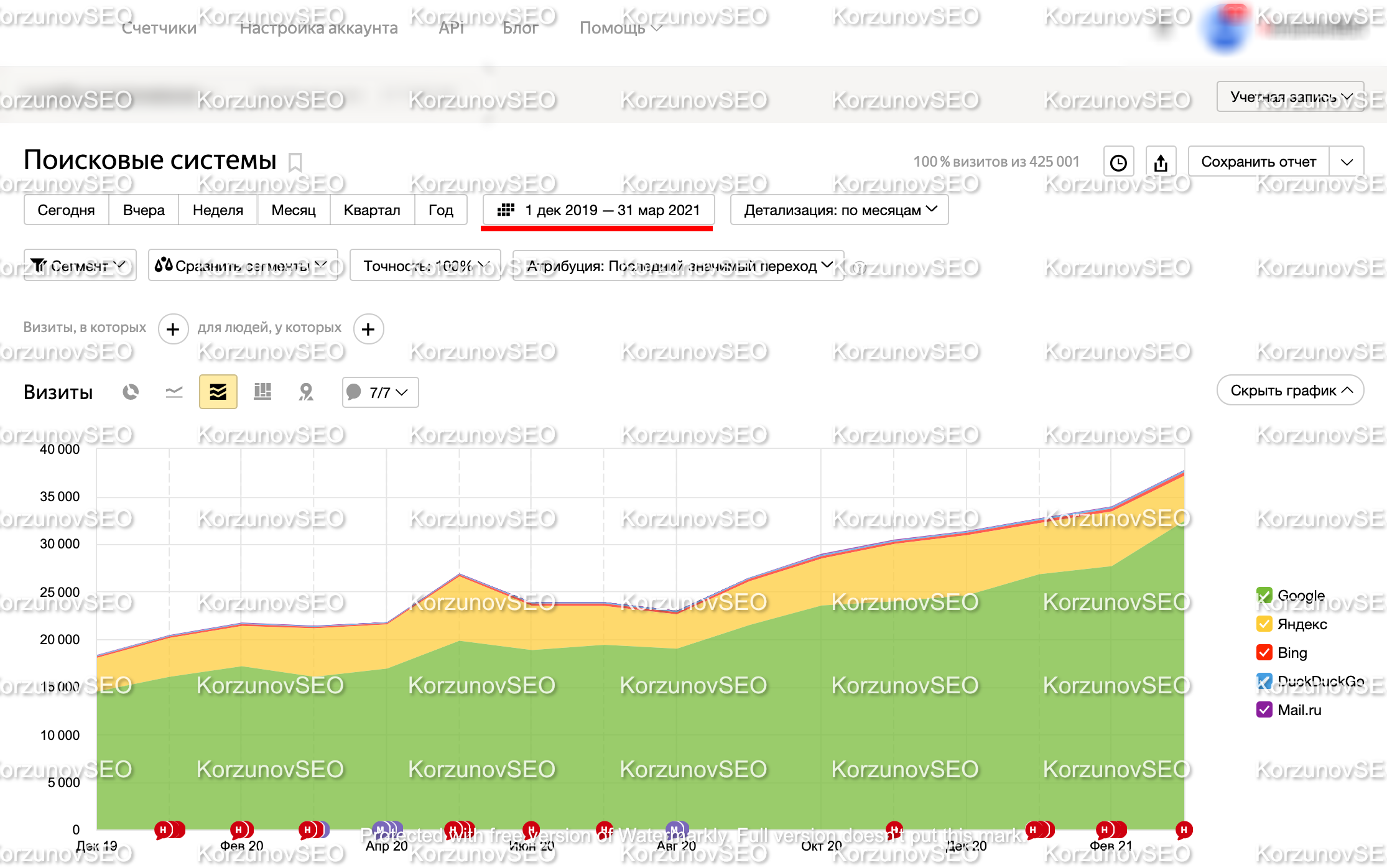Expand the Атрибуция dropdown
The height and width of the screenshot is (868, 1387).
click(679, 266)
